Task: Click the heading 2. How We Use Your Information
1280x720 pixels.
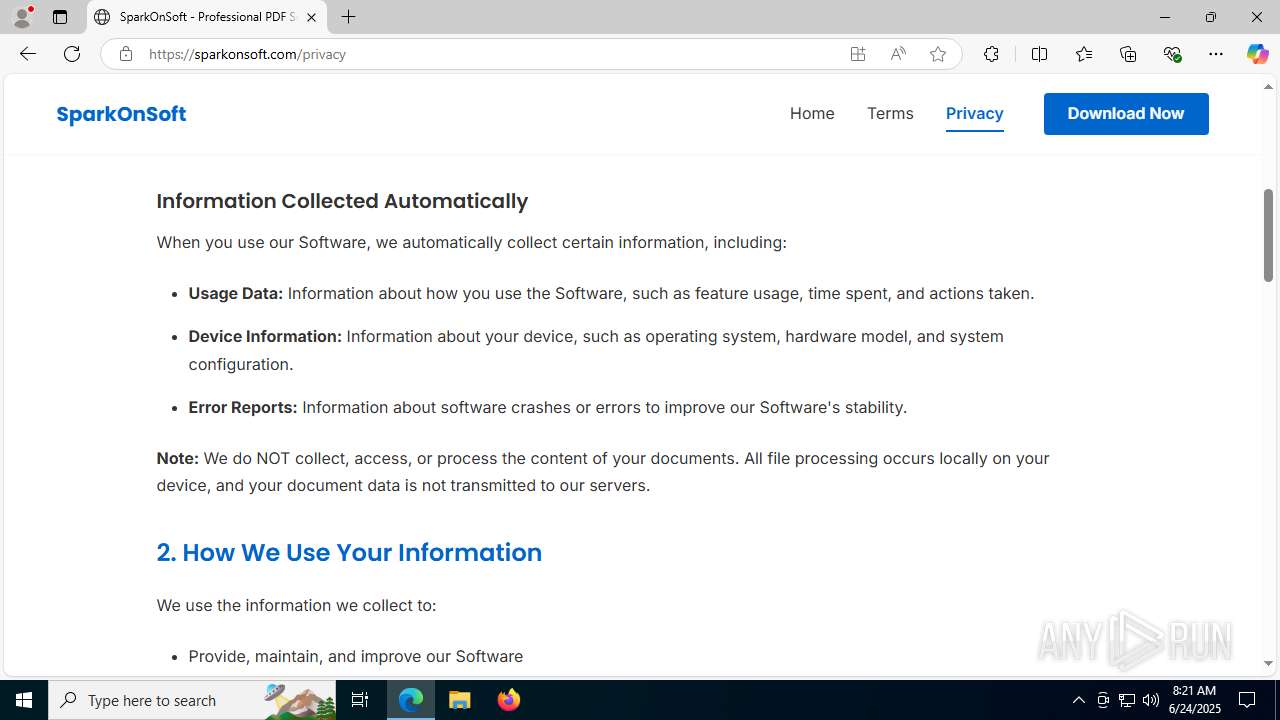Action: [349, 553]
